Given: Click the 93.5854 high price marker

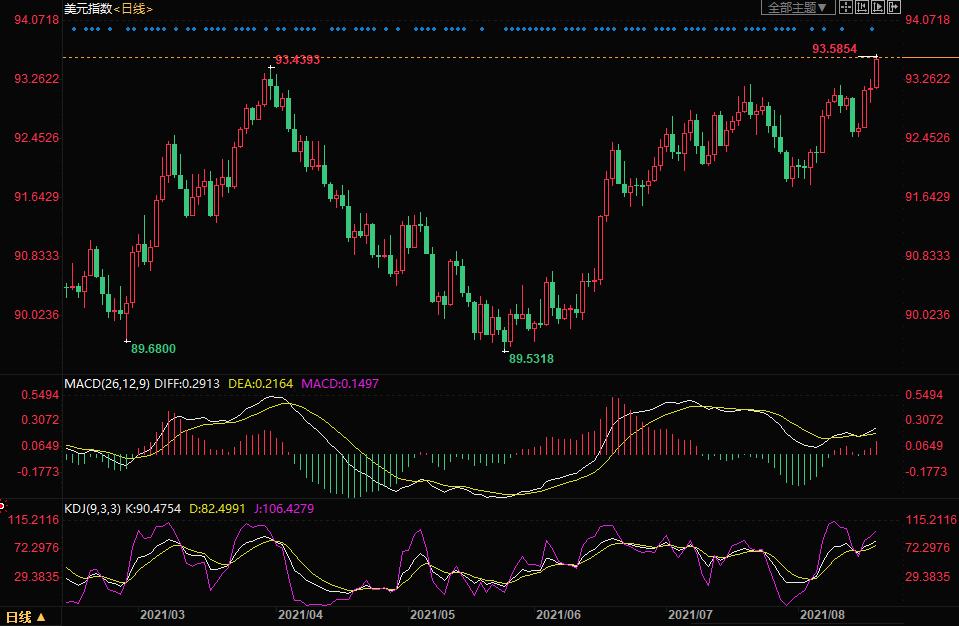Looking at the screenshot, I should (x=832, y=48).
